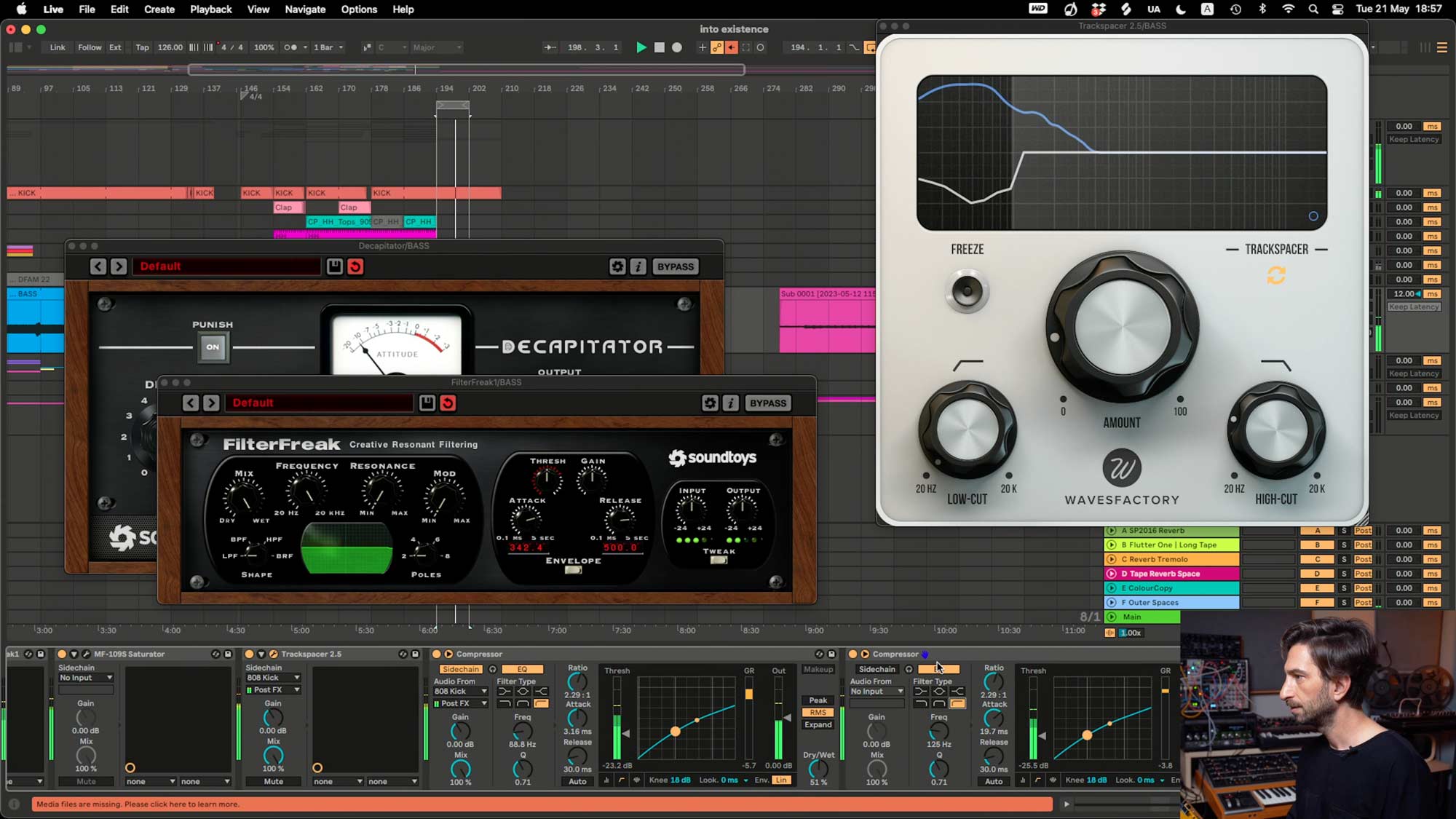1456x819 pixels.
Task: Click the Decapitator info icon
Action: tap(638, 266)
